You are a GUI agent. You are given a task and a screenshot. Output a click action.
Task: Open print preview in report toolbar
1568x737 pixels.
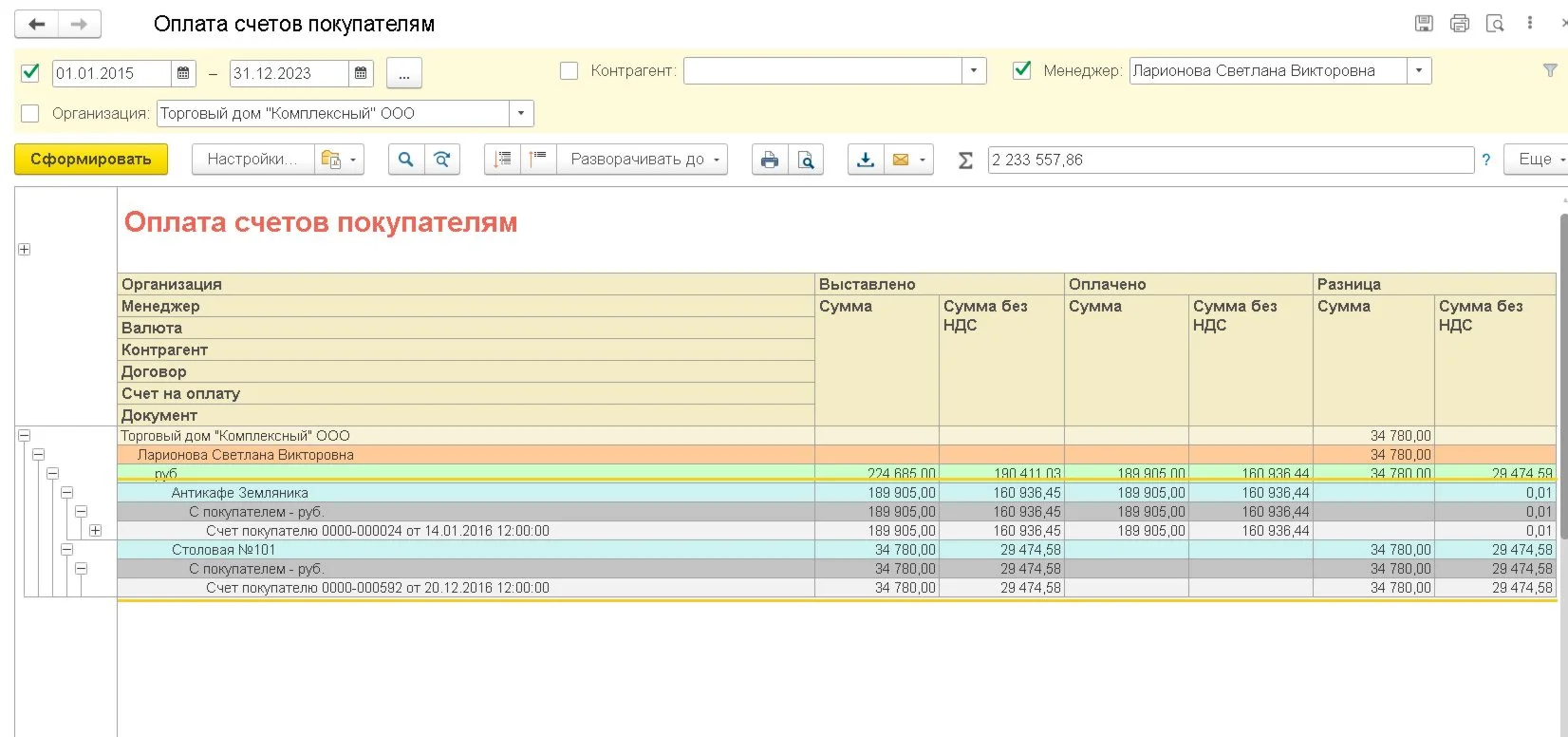pyautogui.click(x=806, y=160)
